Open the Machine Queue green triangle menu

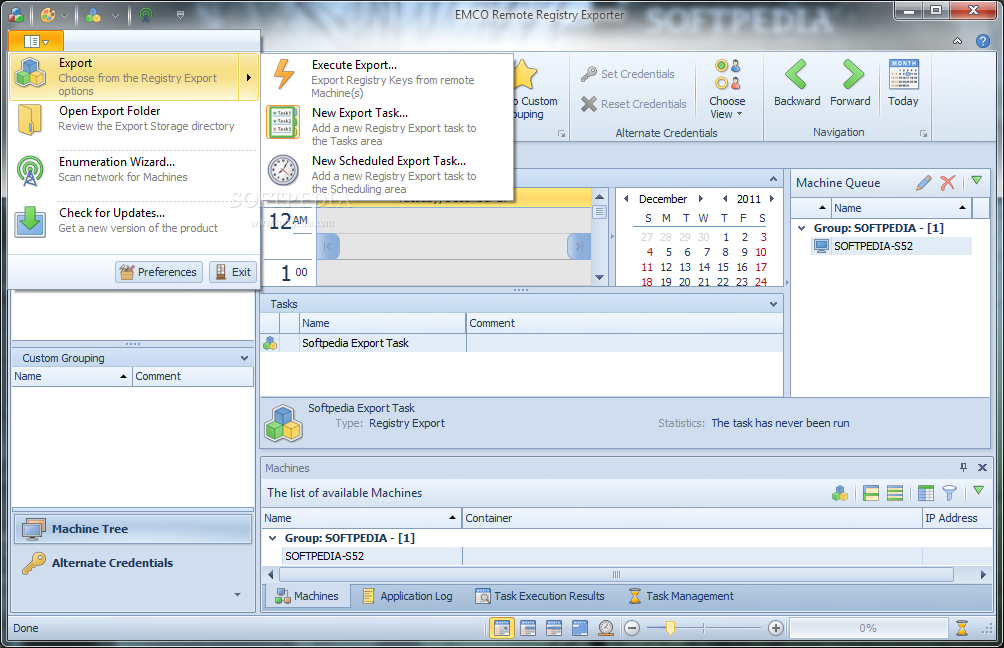[976, 181]
